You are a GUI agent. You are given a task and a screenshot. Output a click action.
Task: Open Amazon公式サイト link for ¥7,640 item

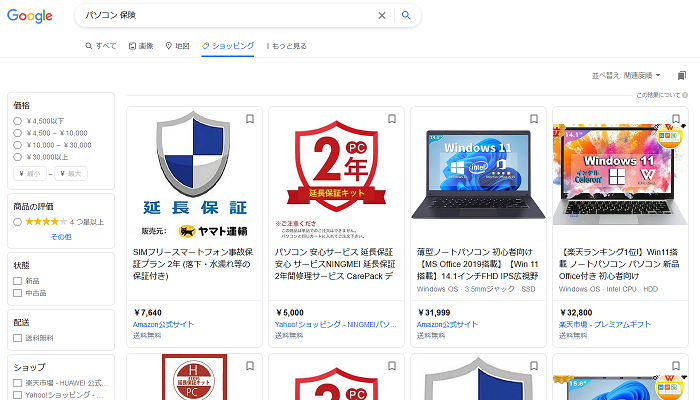163,325
